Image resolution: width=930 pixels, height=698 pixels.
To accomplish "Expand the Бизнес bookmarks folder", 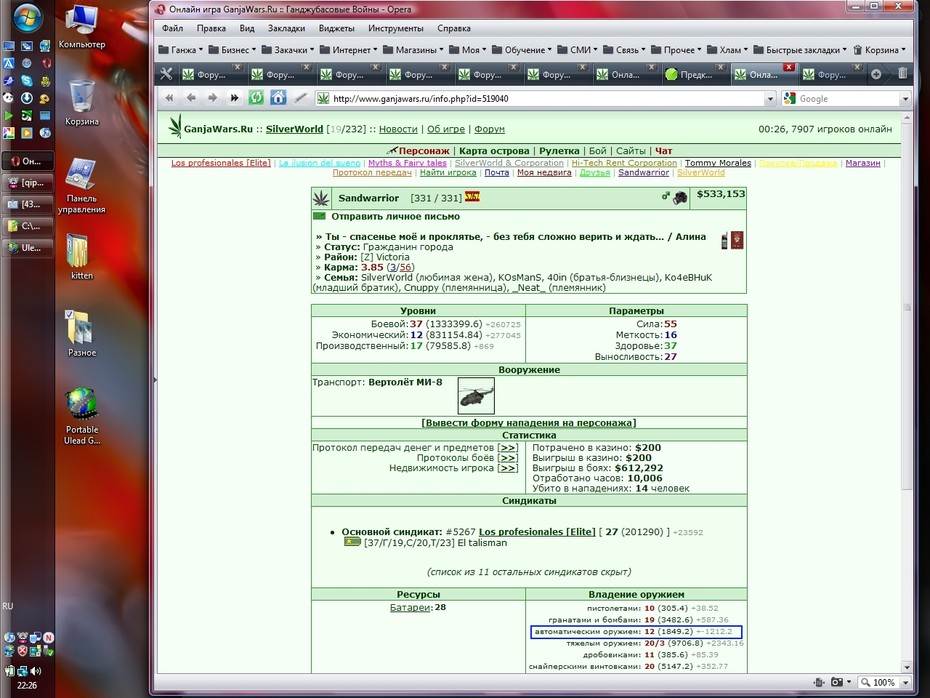I will pyautogui.click(x=232, y=50).
